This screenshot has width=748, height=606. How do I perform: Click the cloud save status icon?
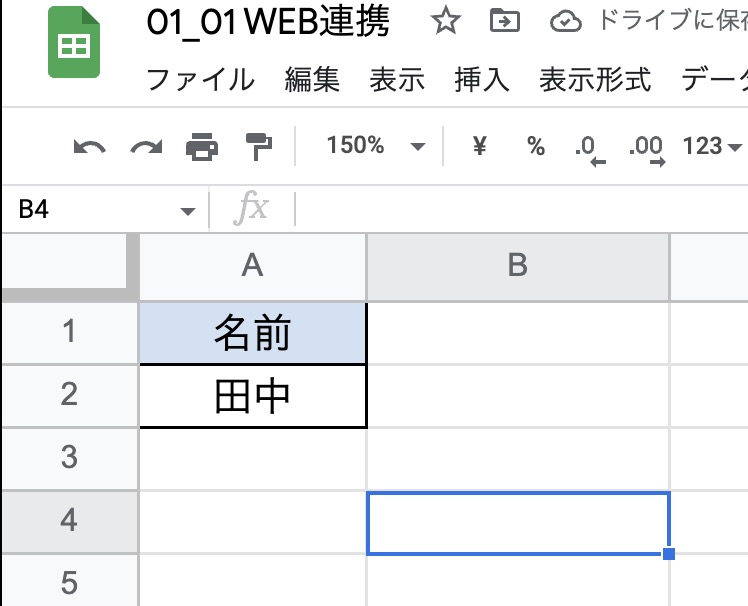click(x=565, y=21)
